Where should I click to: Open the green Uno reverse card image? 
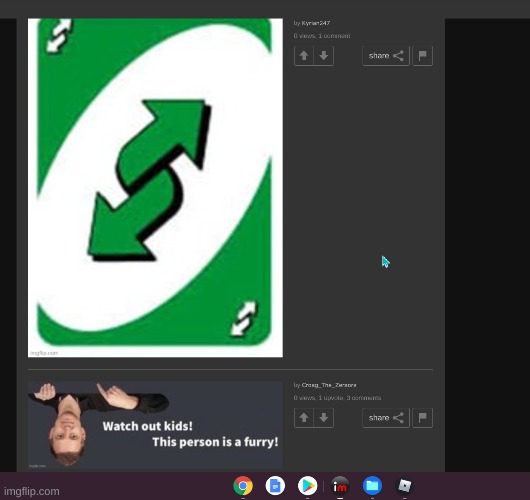pos(155,188)
